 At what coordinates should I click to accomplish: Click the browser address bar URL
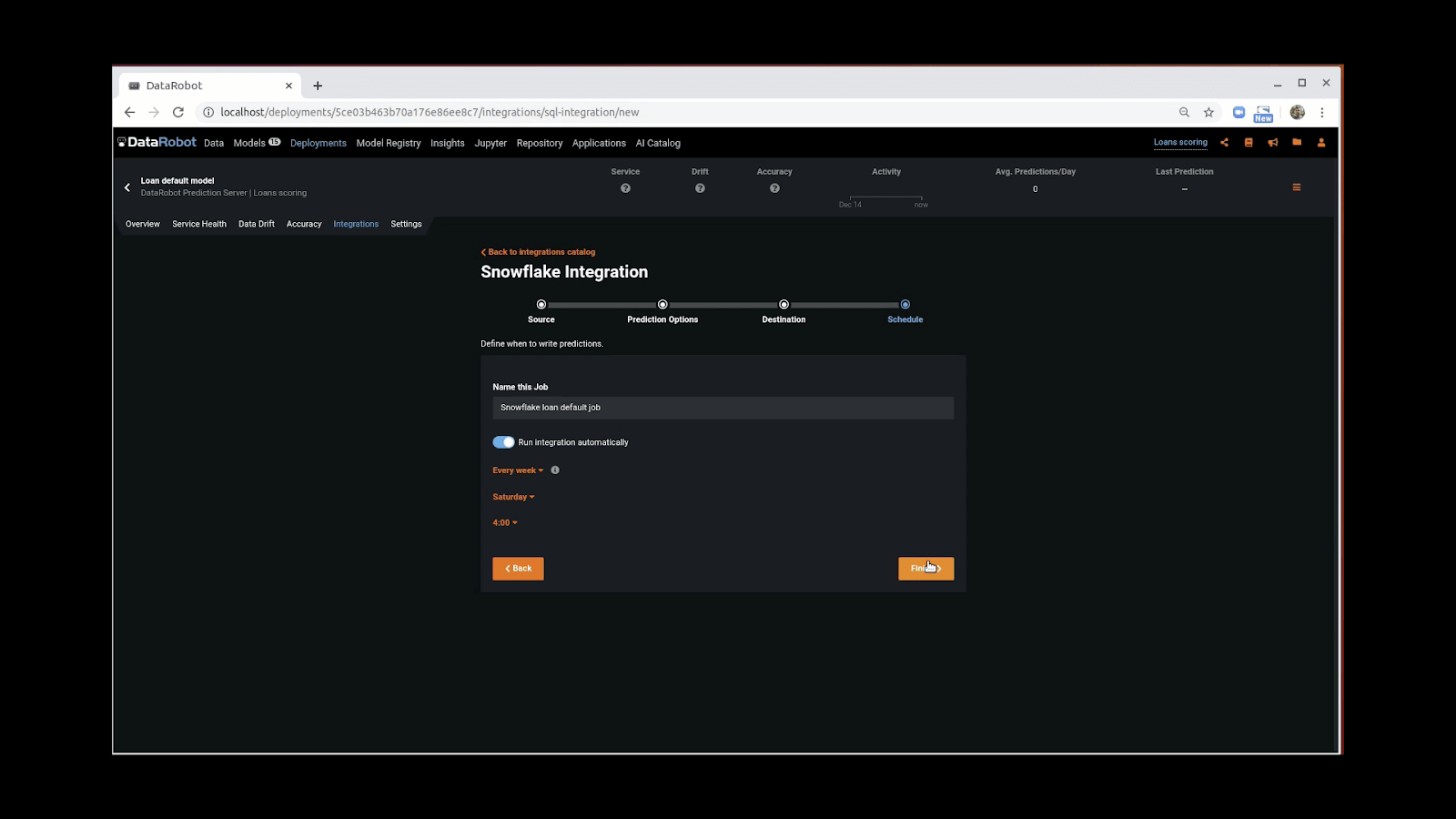click(x=430, y=112)
